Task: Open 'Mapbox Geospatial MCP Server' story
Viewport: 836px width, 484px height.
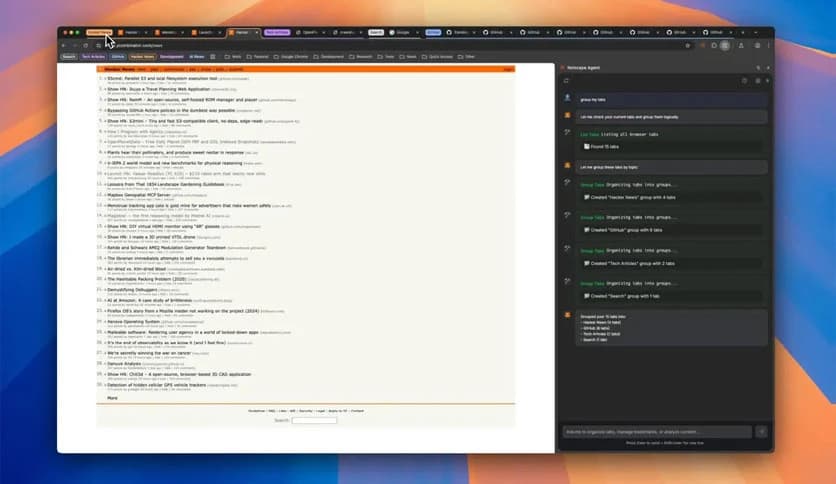Action: 139,195
